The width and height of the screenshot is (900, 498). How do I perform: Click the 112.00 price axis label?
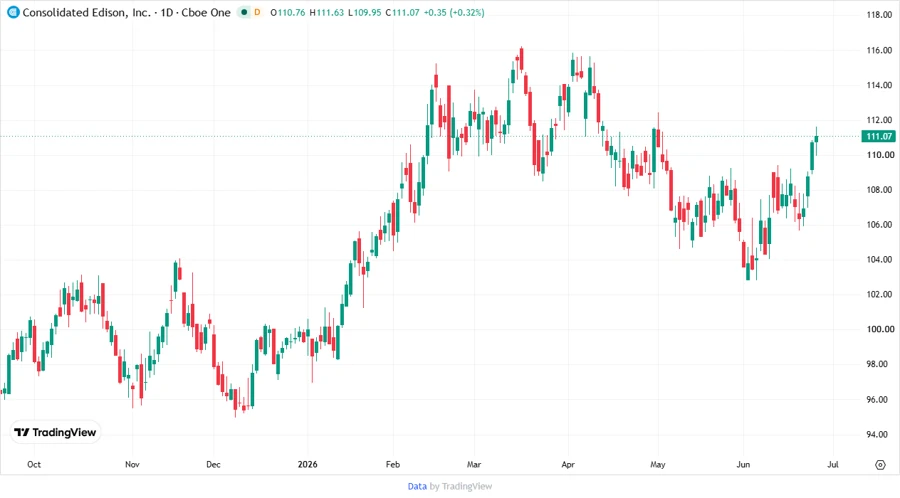tap(879, 120)
